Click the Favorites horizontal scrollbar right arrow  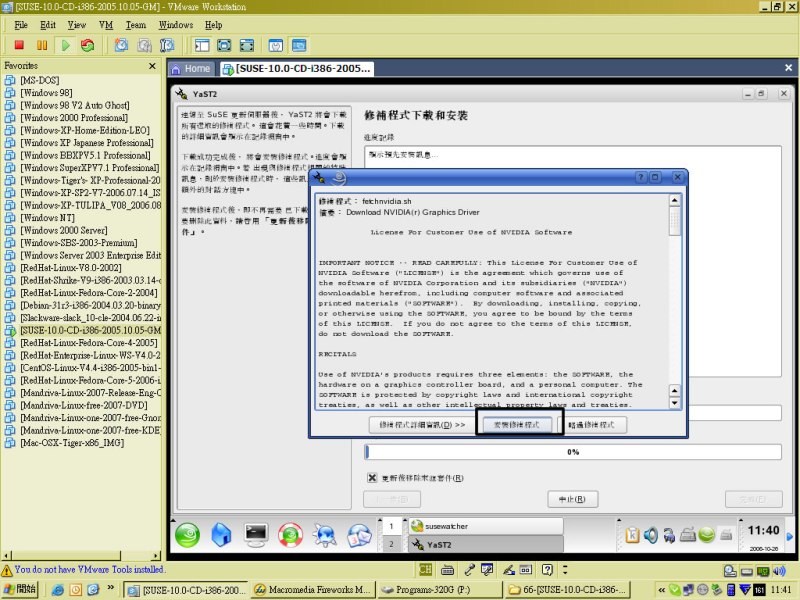[x=156, y=556]
